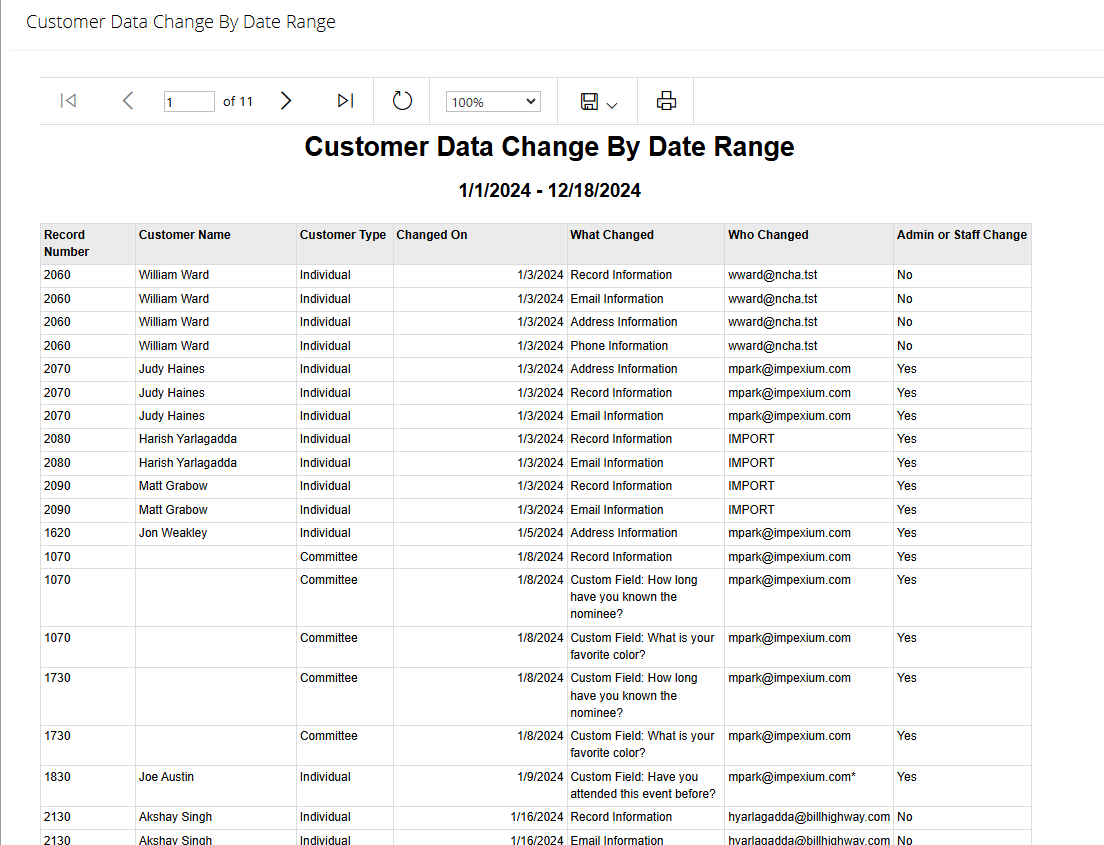Select record number '1620'
Screen dimensions: 1104x845
pyautogui.click(x=57, y=533)
